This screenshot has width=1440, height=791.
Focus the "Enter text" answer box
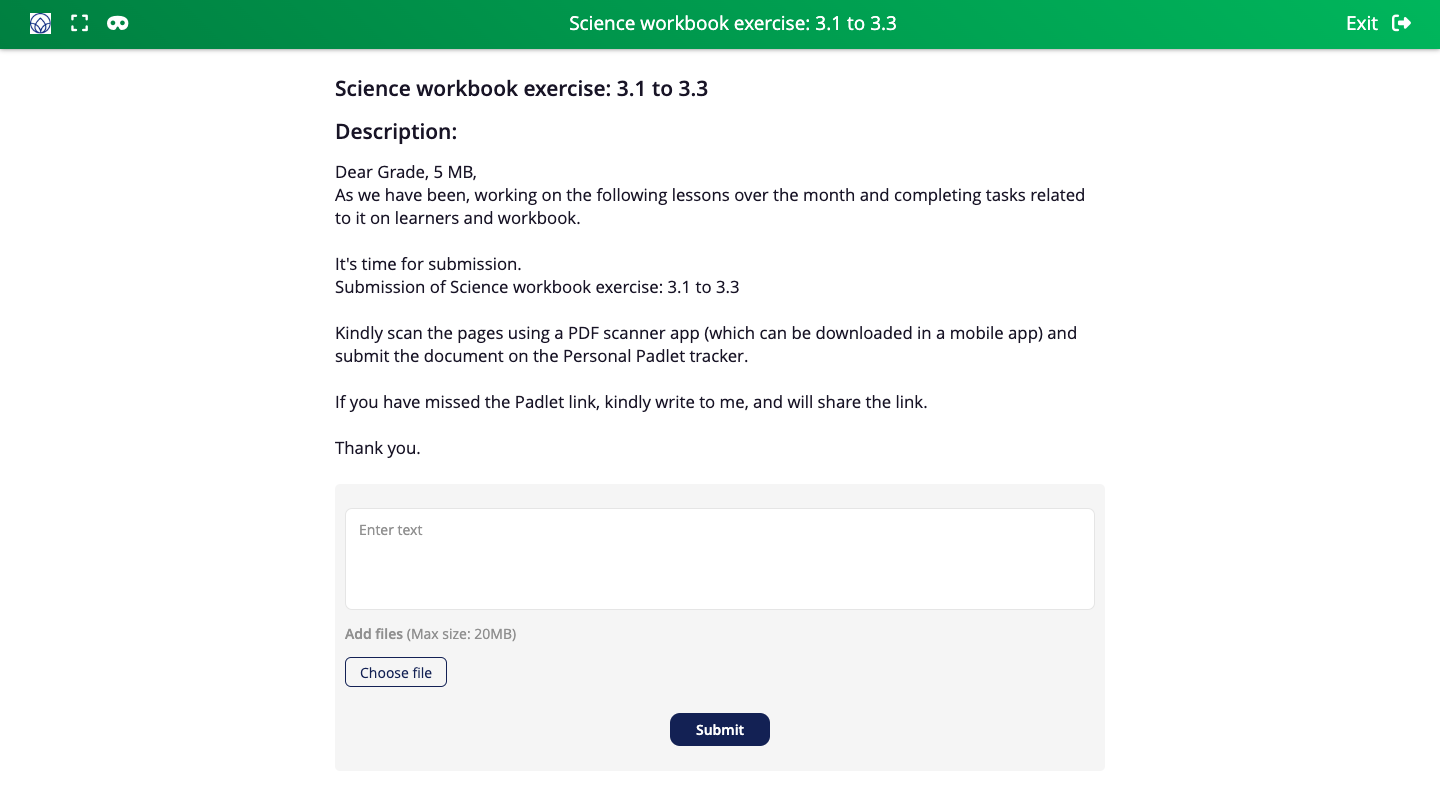[719, 558]
